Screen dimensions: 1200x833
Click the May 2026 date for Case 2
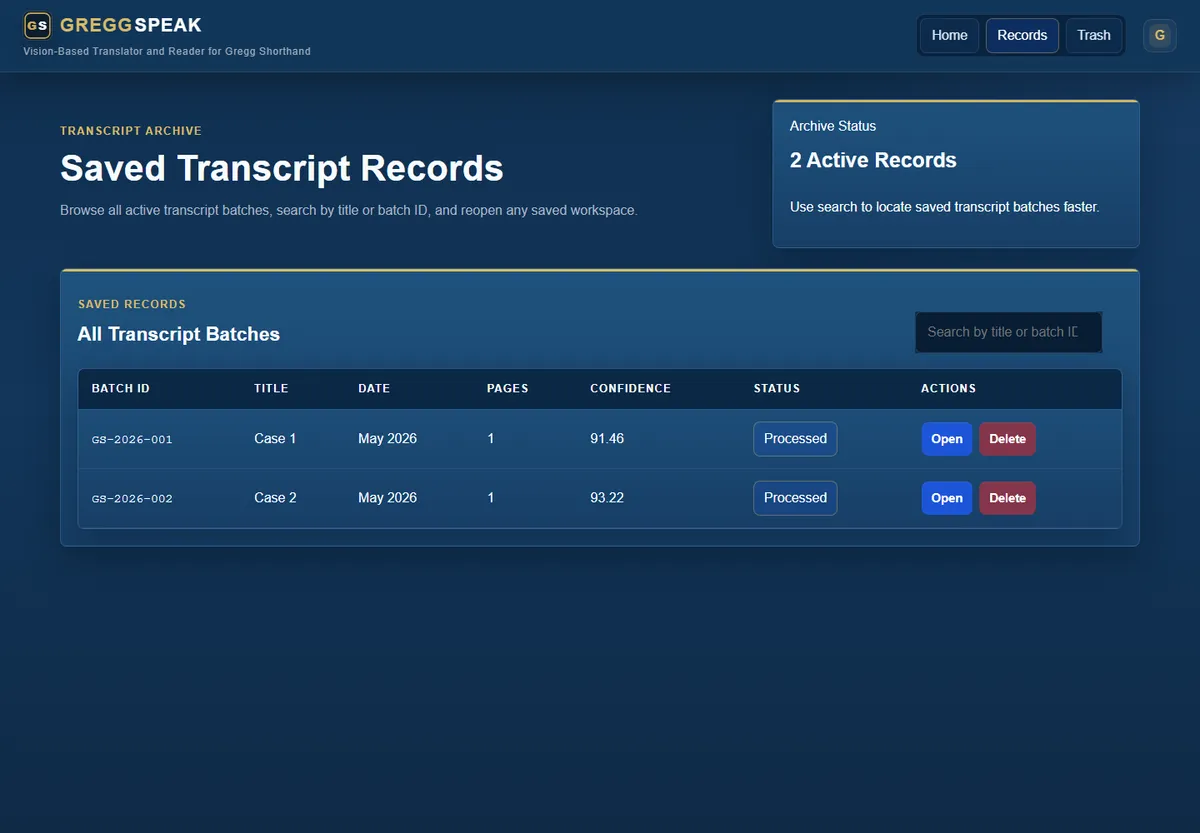[388, 497]
